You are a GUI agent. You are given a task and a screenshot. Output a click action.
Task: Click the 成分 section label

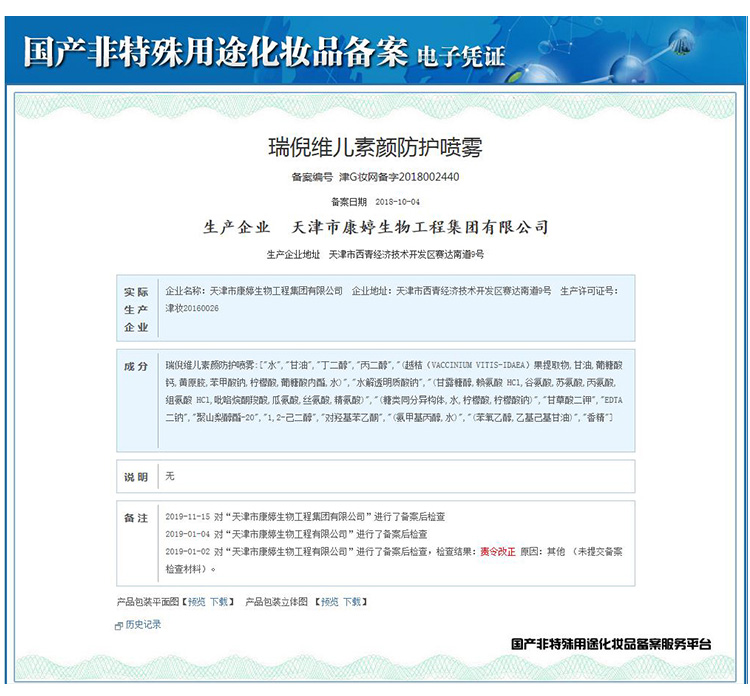coord(136,366)
